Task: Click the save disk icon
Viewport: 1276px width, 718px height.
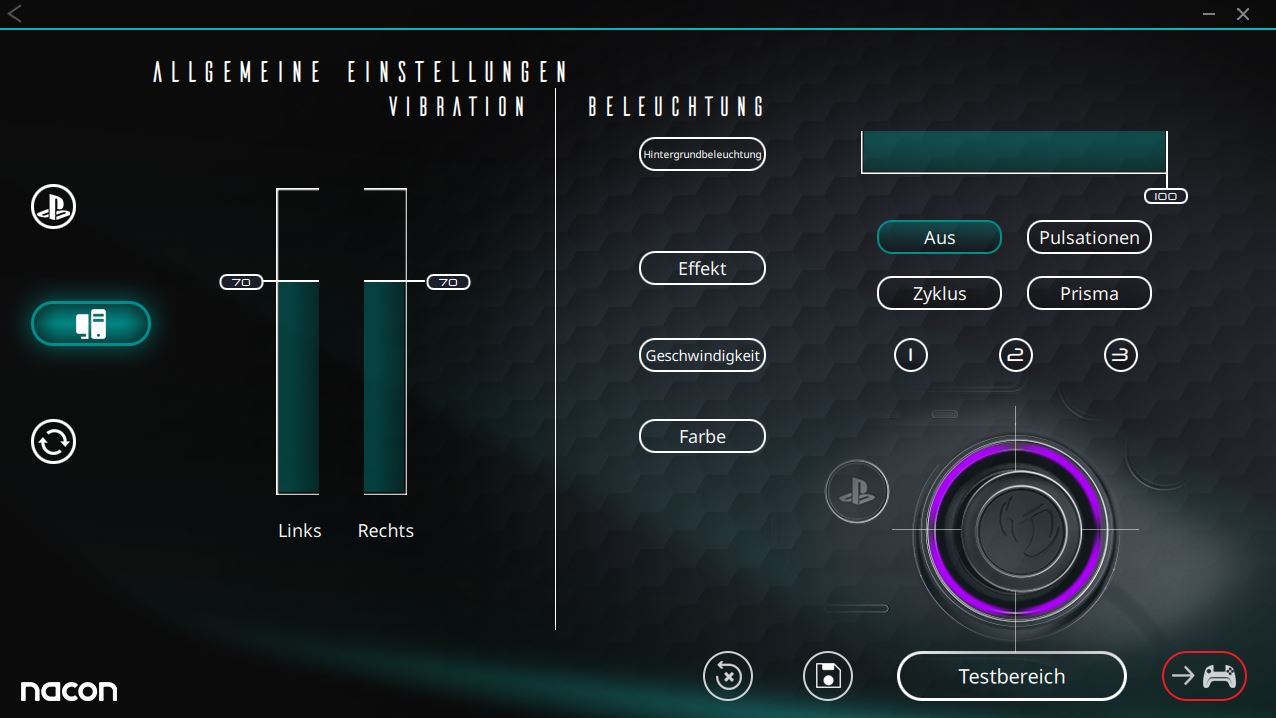Action: [x=828, y=676]
